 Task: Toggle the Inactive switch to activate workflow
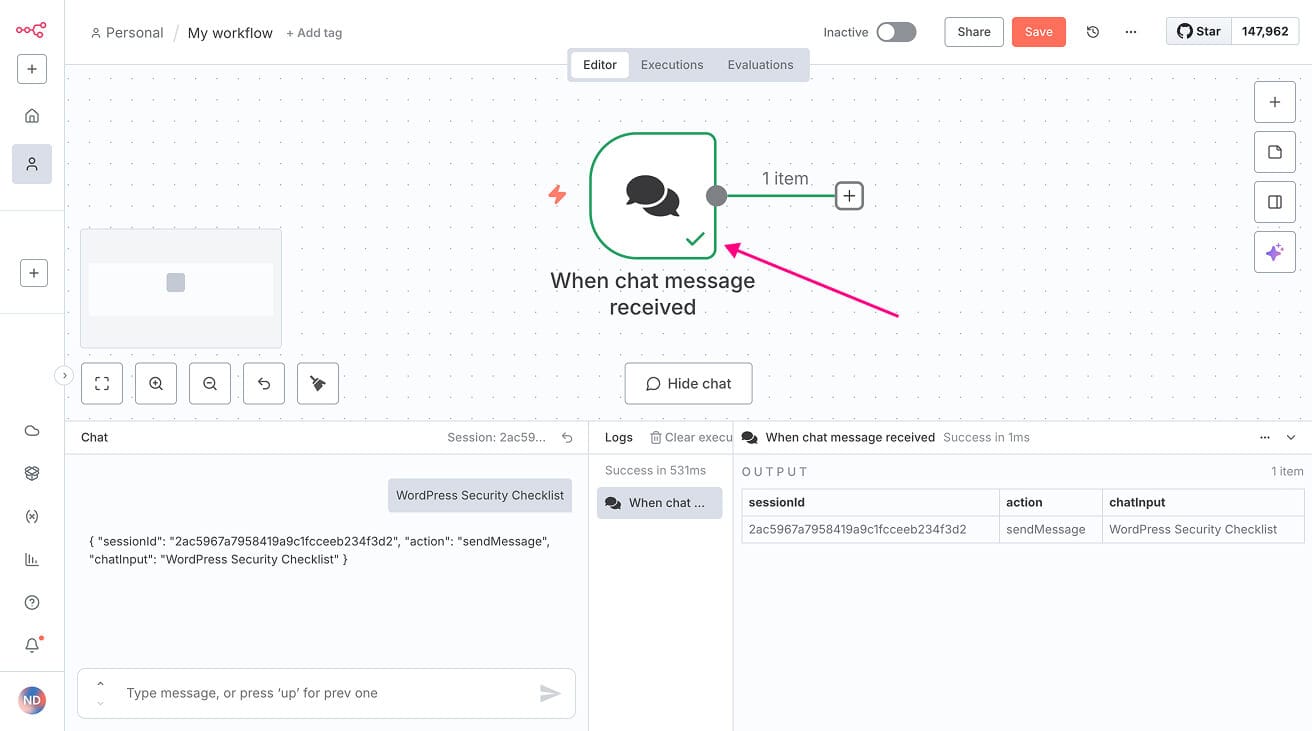(896, 31)
